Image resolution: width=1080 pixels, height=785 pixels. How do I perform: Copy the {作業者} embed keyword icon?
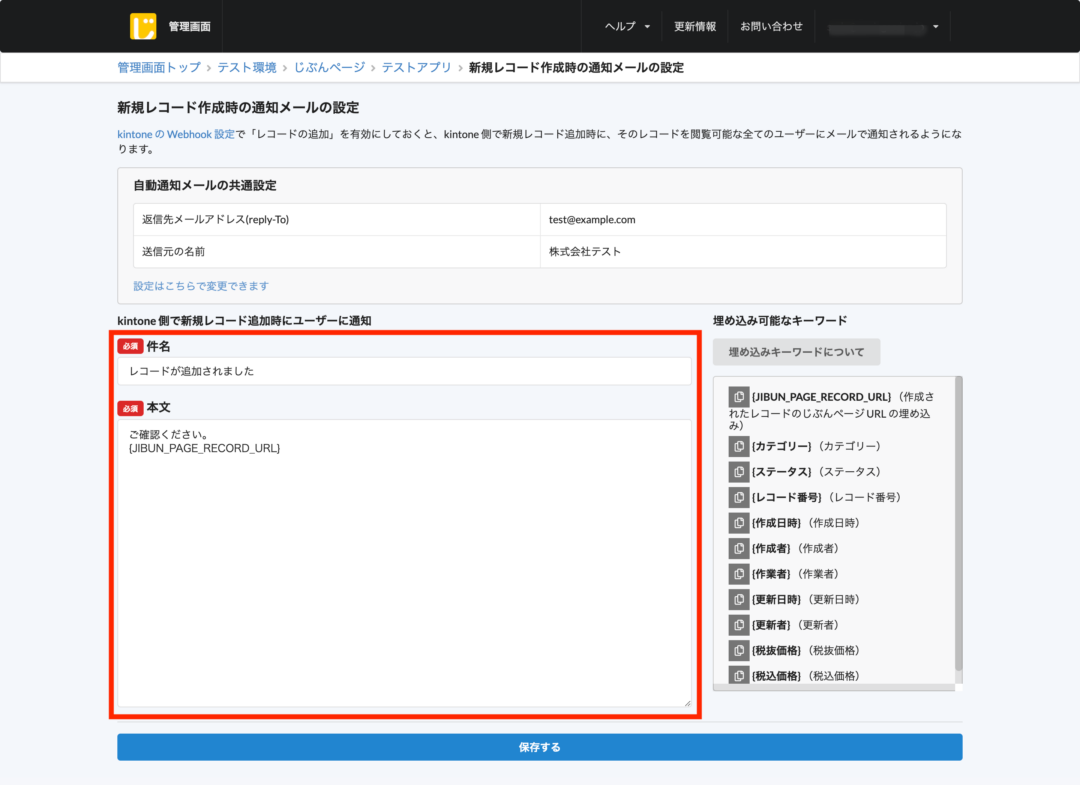[x=738, y=573]
